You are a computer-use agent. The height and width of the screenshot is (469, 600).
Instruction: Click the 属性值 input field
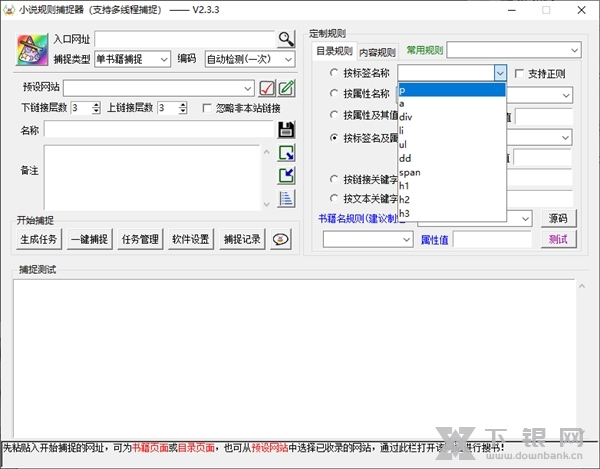pos(492,240)
